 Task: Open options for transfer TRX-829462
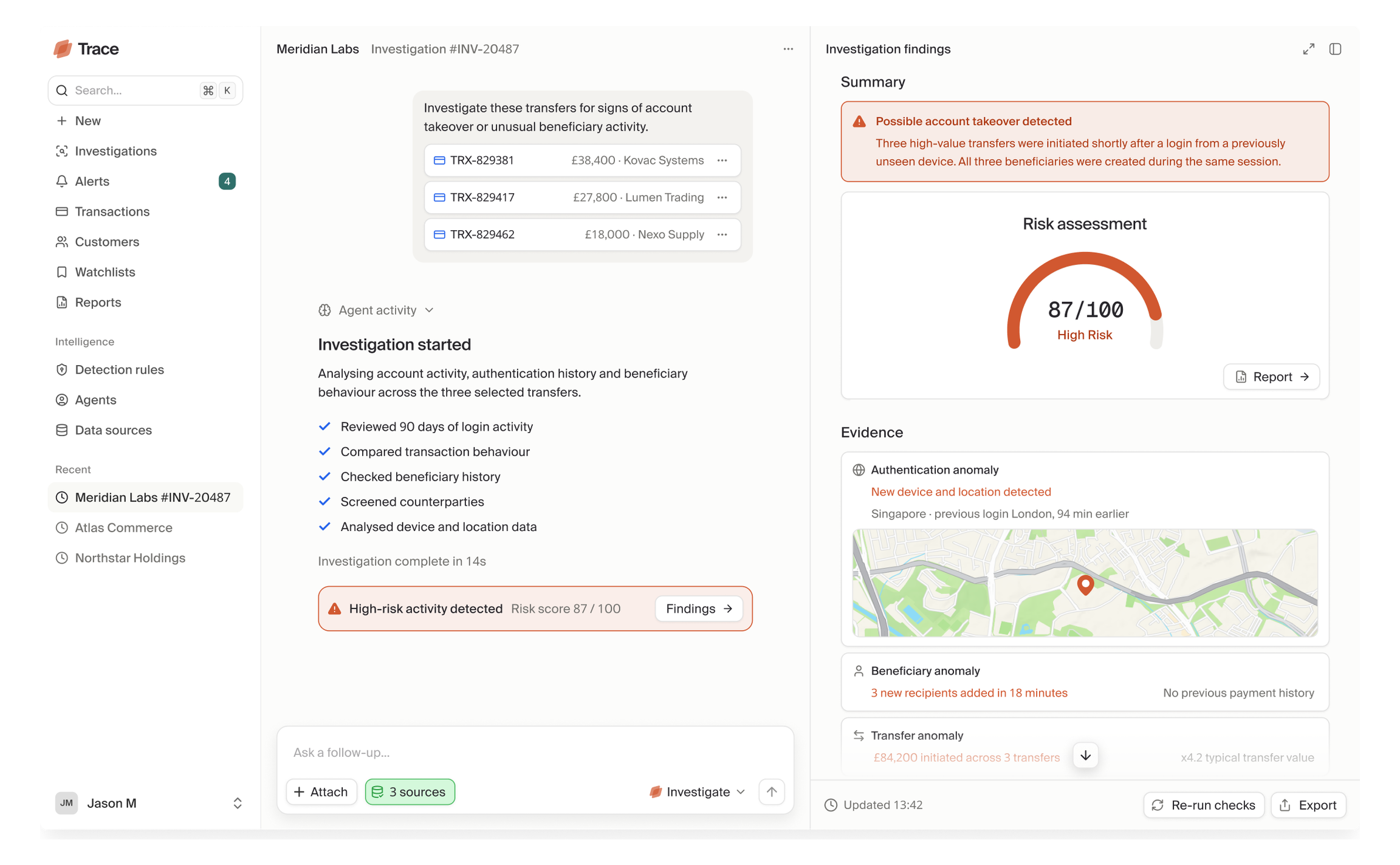pos(722,234)
